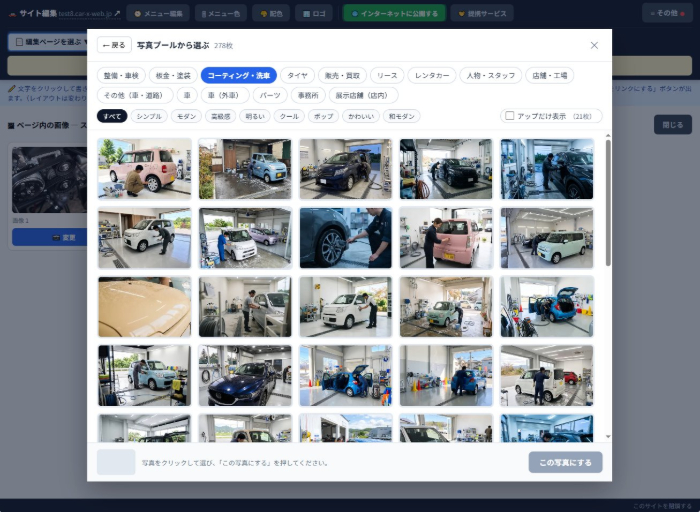Click the 変更 button under 画像1
Screen dimensions: 700x512
[50, 237]
